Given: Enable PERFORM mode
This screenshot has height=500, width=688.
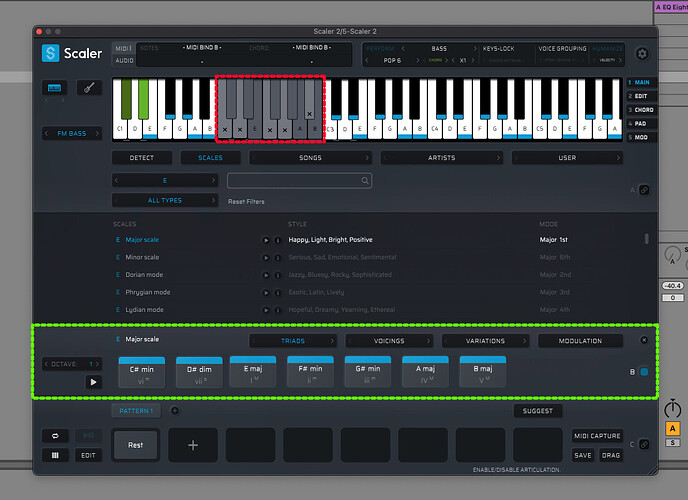Looking at the screenshot, I should (x=380, y=49).
